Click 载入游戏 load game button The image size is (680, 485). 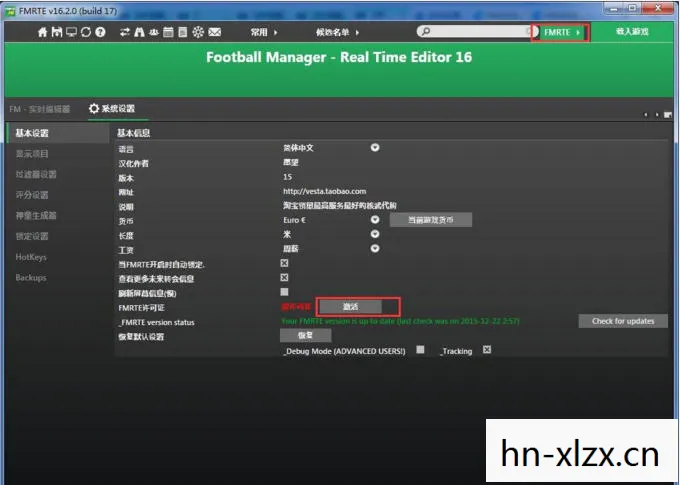tap(632, 32)
